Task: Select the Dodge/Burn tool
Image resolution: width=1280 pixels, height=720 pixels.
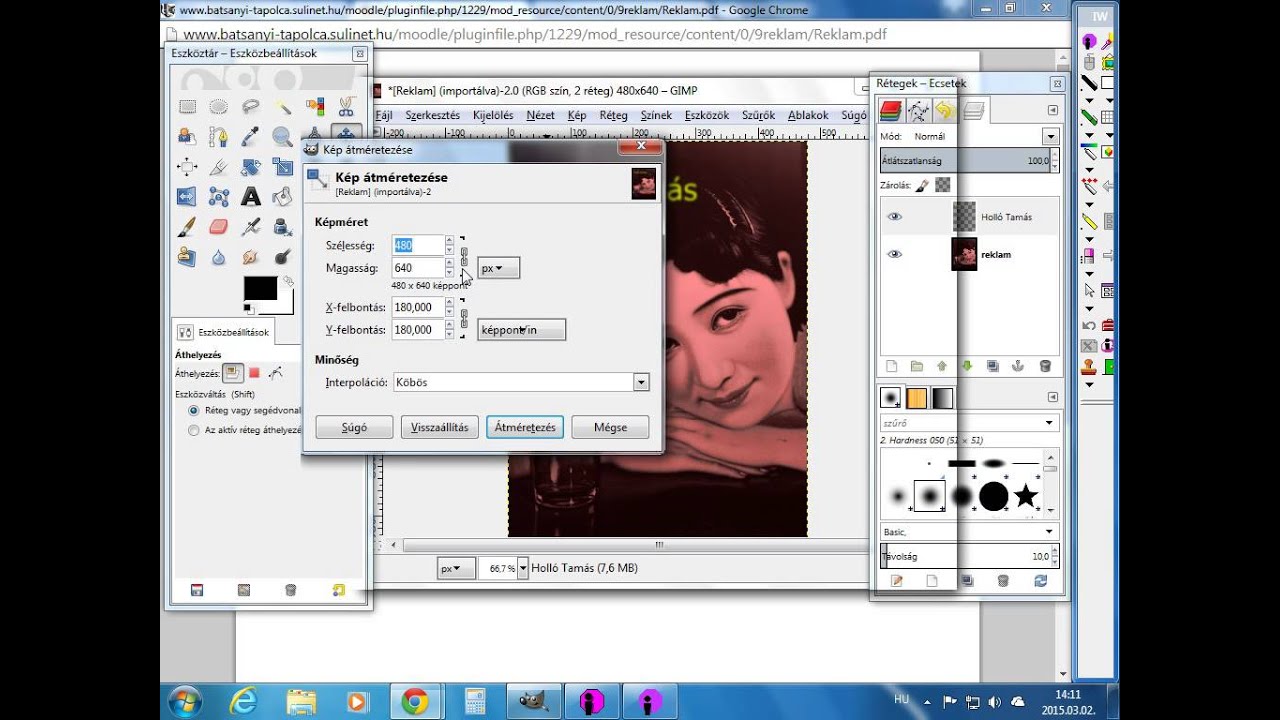Action: [x=283, y=257]
